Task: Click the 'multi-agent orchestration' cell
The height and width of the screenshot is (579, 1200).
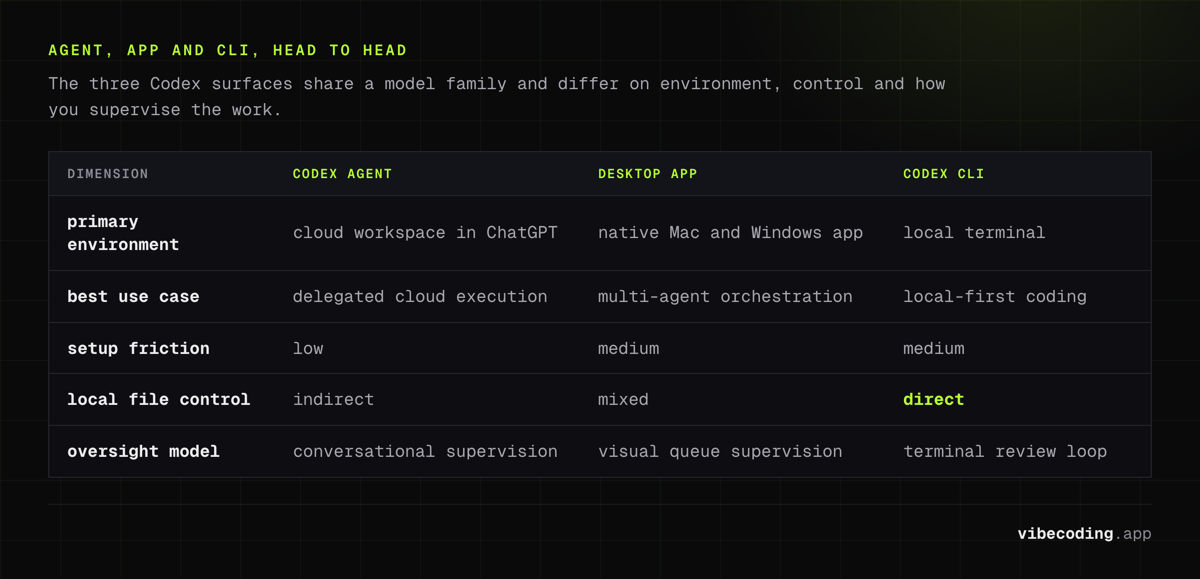Action: tap(725, 297)
